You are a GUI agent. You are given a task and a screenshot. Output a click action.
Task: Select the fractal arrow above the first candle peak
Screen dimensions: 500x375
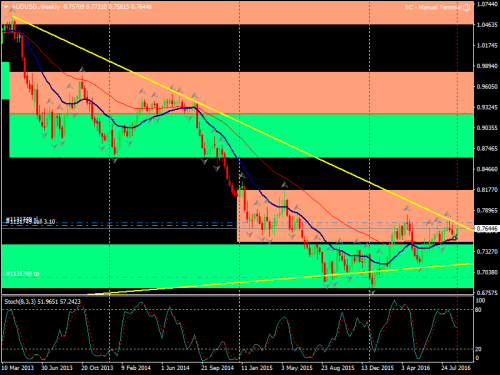(13, 11)
